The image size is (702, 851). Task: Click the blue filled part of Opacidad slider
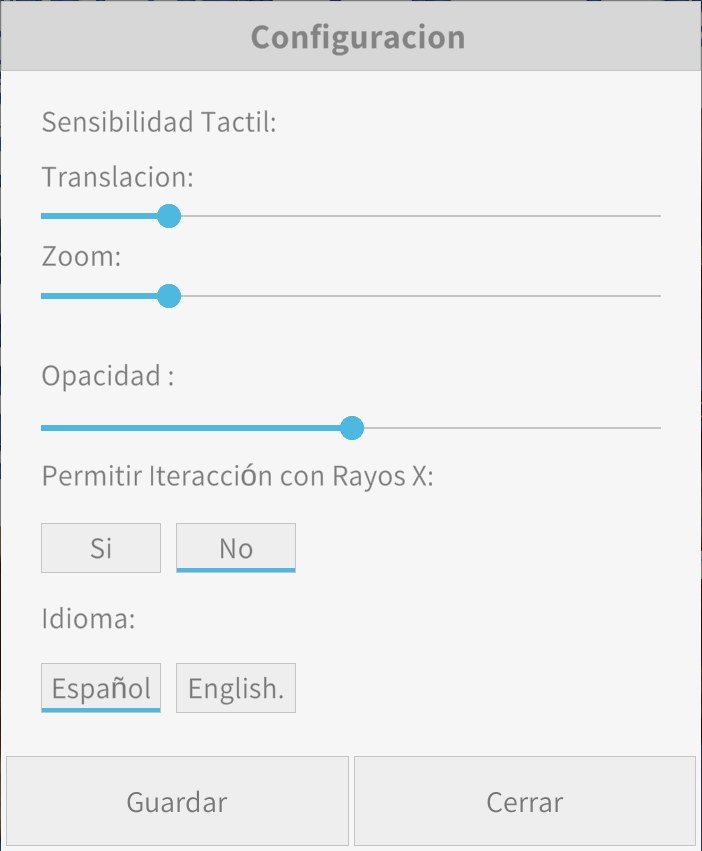tap(190, 428)
